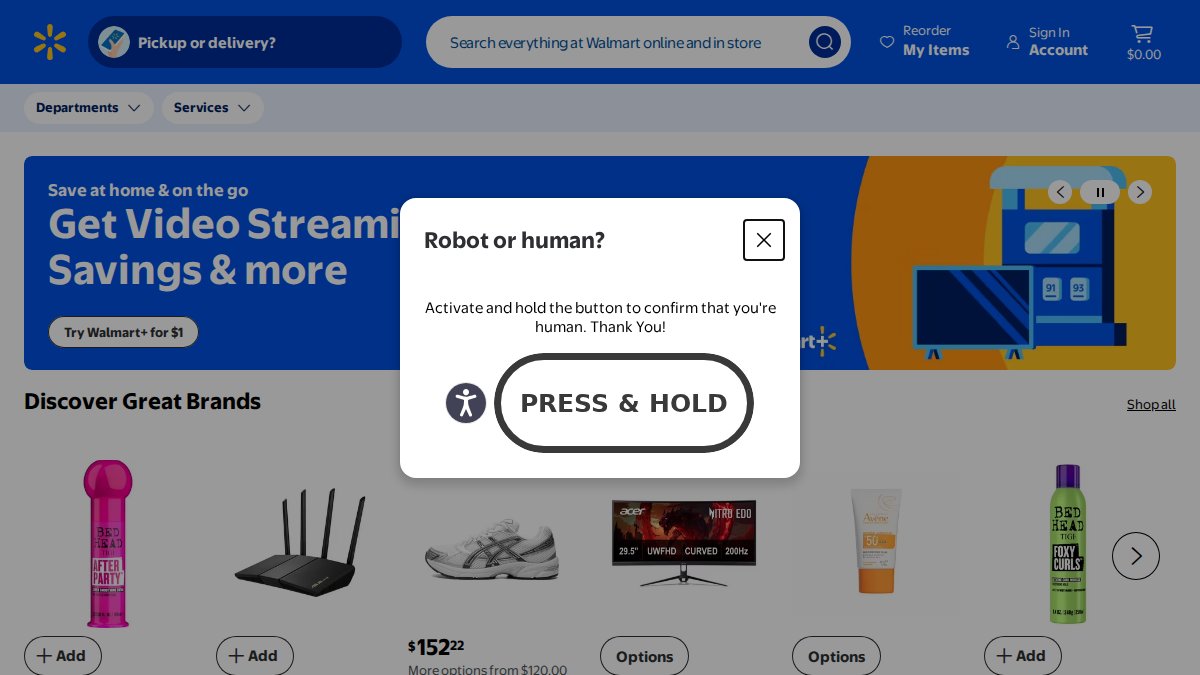Click the Walmart spark logo
The height and width of the screenshot is (675, 1200).
(50, 42)
